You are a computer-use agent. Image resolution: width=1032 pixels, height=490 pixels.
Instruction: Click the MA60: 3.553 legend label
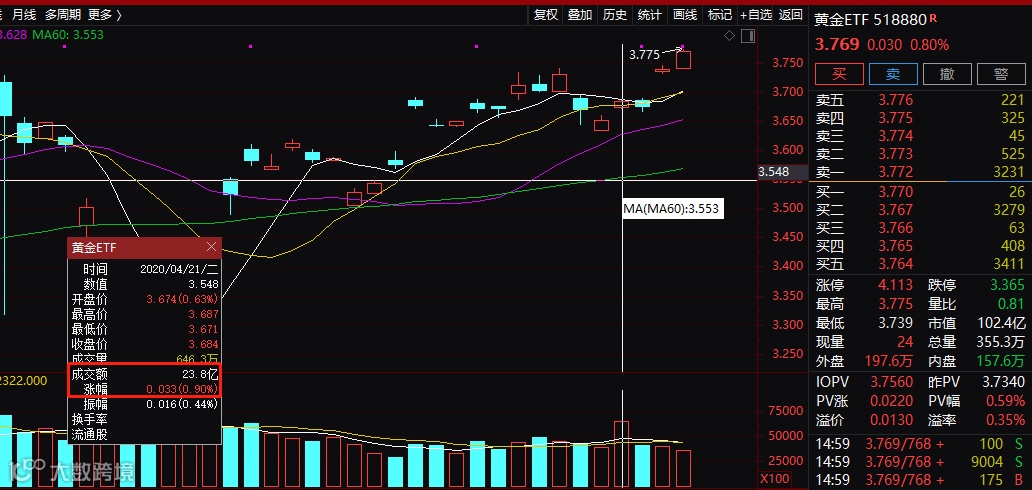(68, 34)
